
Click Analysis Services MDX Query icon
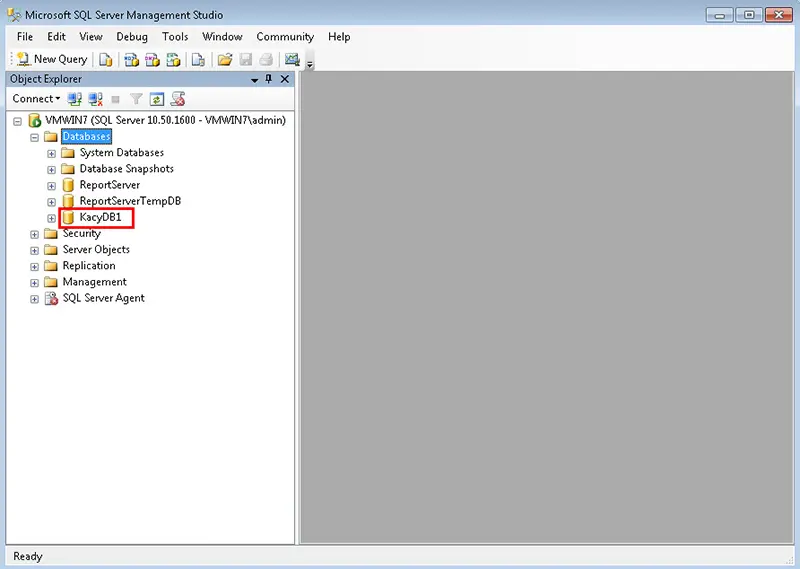click(x=132, y=60)
